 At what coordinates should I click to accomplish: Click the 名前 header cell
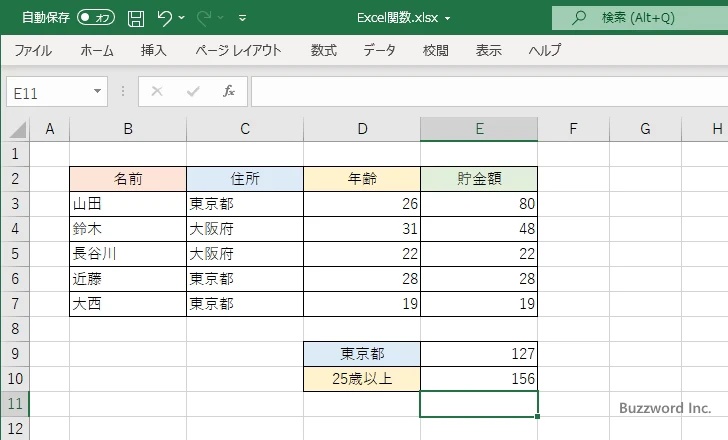coord(128,179)
